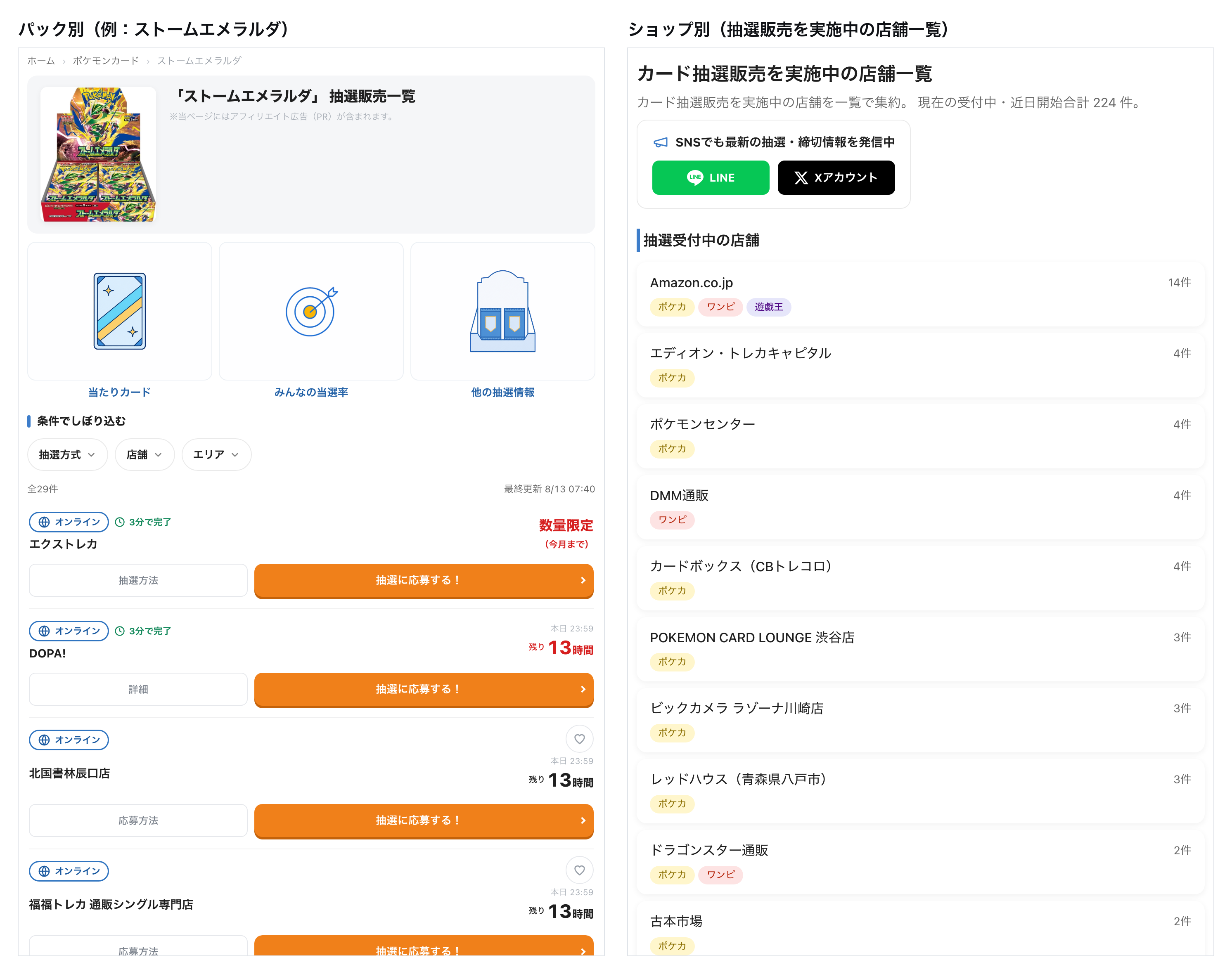
Task: Click the 遊戯王 tag under Amazon.co.jp
Action: point(768,307)
